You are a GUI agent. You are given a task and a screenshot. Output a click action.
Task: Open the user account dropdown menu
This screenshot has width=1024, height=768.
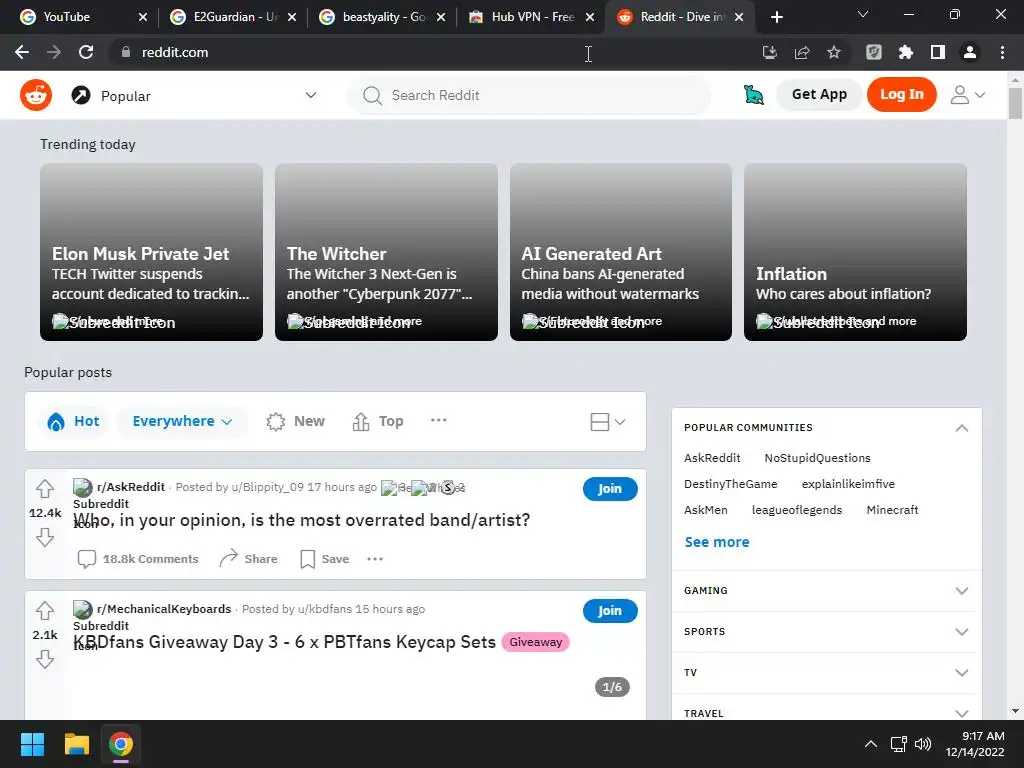[x=967, y=95]
